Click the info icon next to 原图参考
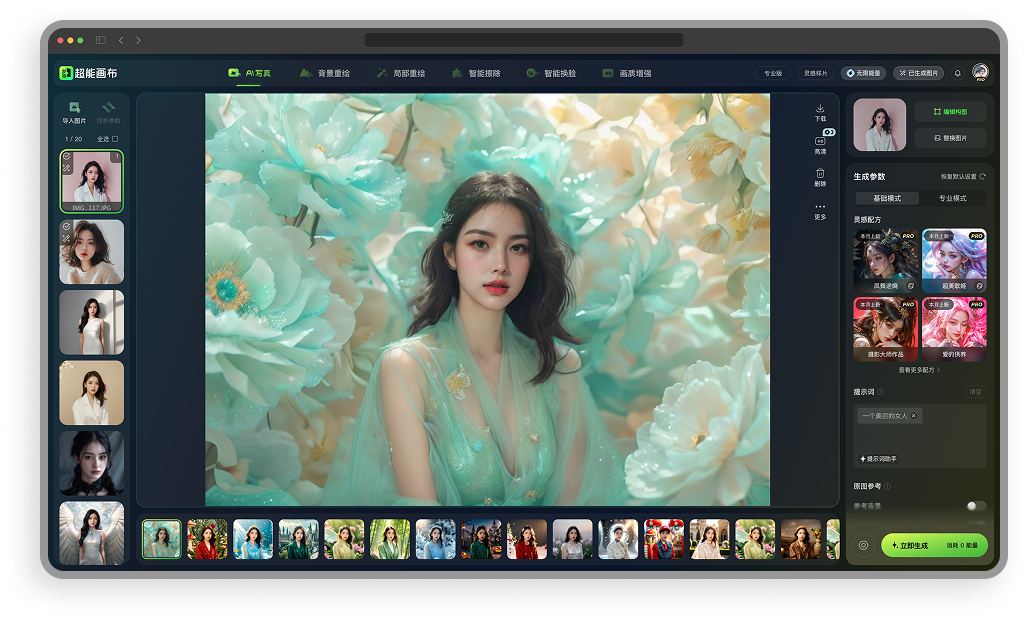This screenshot has height=619, width=1028. (887, 486)
